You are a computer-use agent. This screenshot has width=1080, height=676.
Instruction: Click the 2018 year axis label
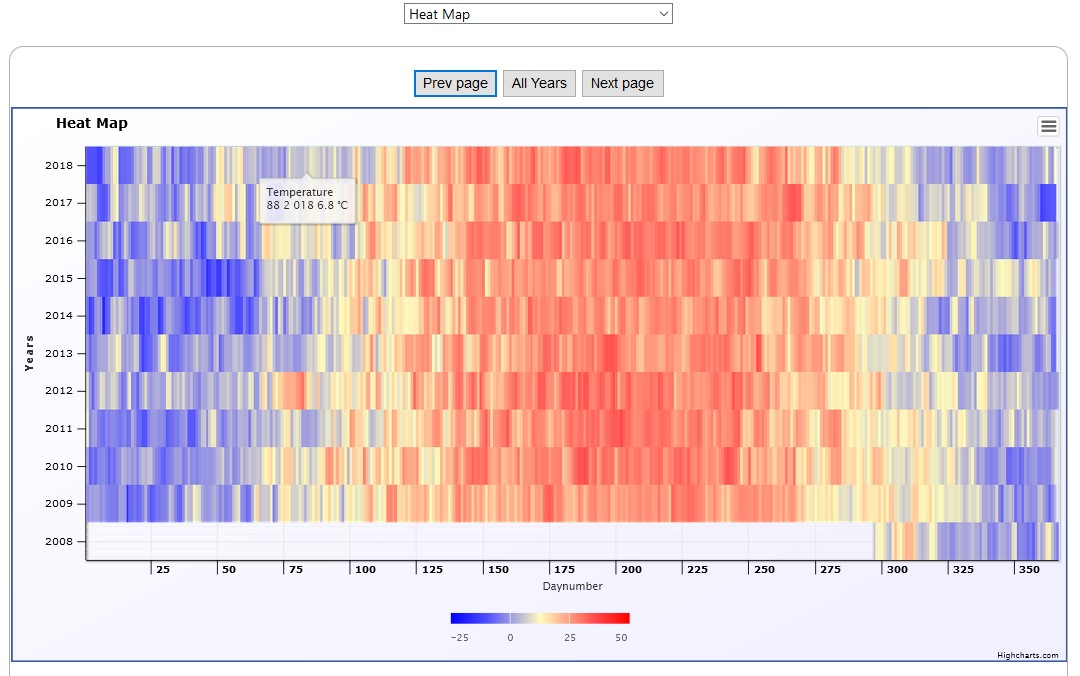[x=59, y=166]
